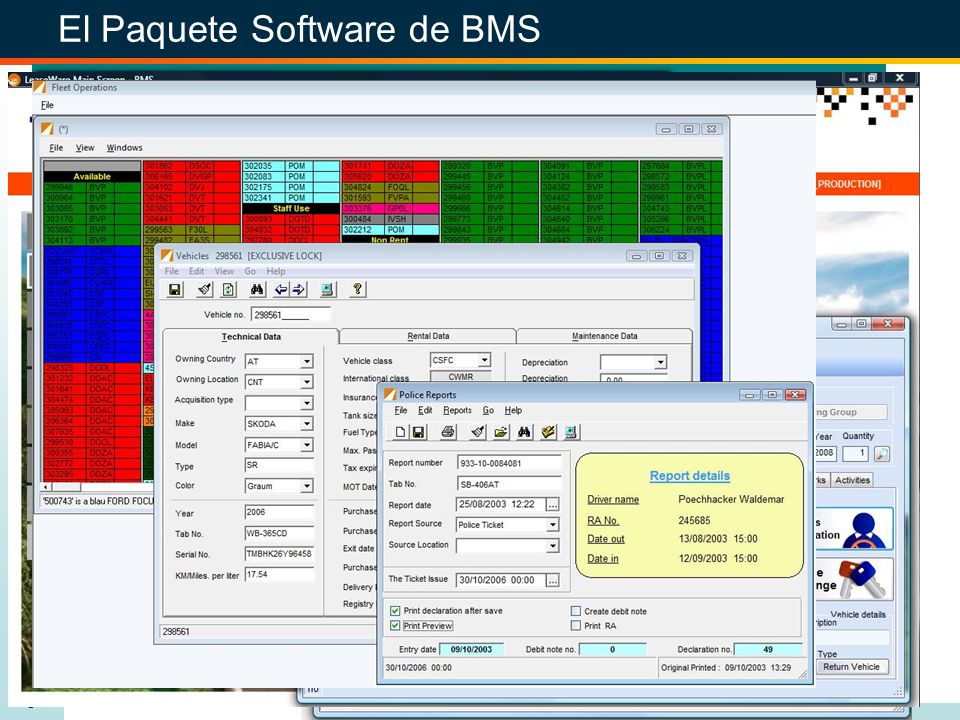Viewport: 960px width, 720px height.
Task: Click the Report number input field
Action: tap(509, 463)
